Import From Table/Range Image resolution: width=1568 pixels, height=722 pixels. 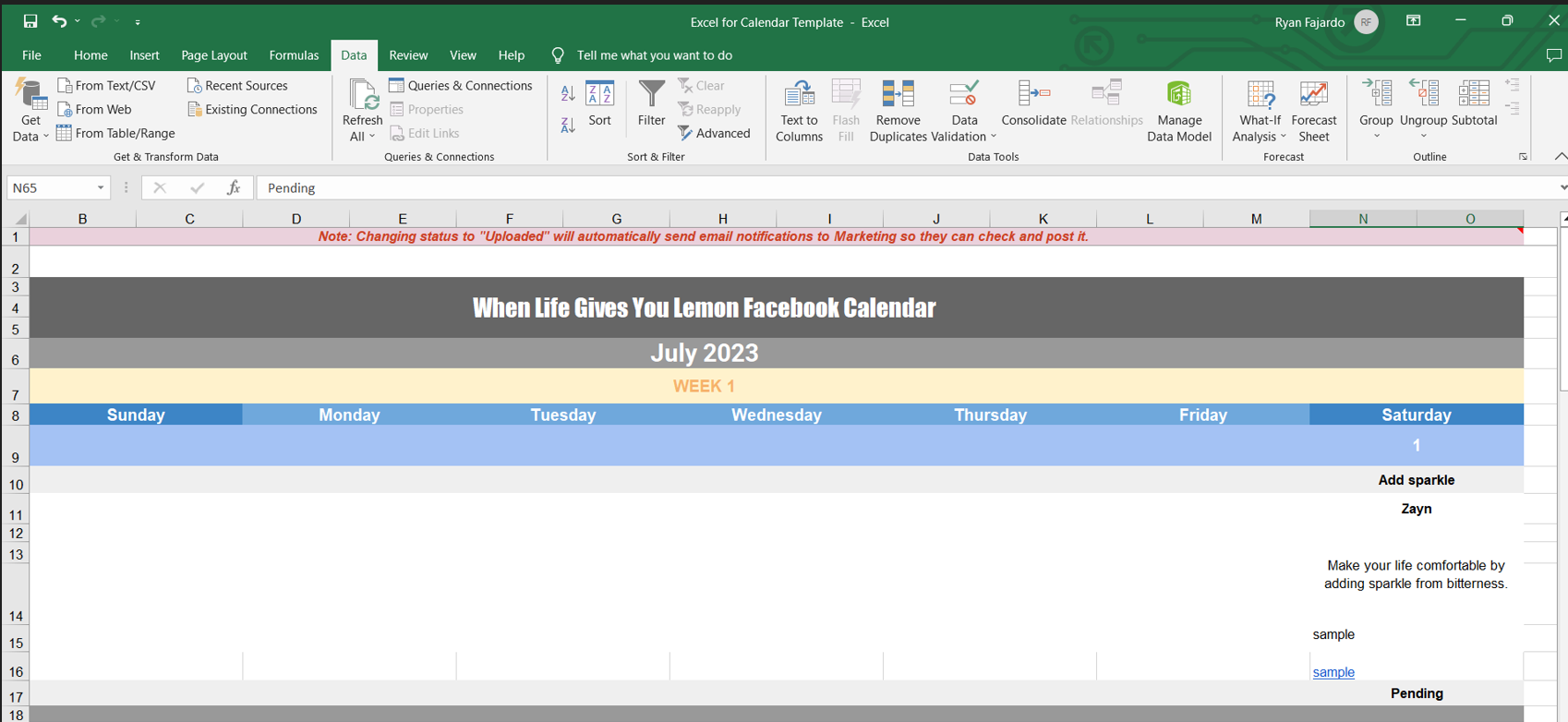(115, 133)
